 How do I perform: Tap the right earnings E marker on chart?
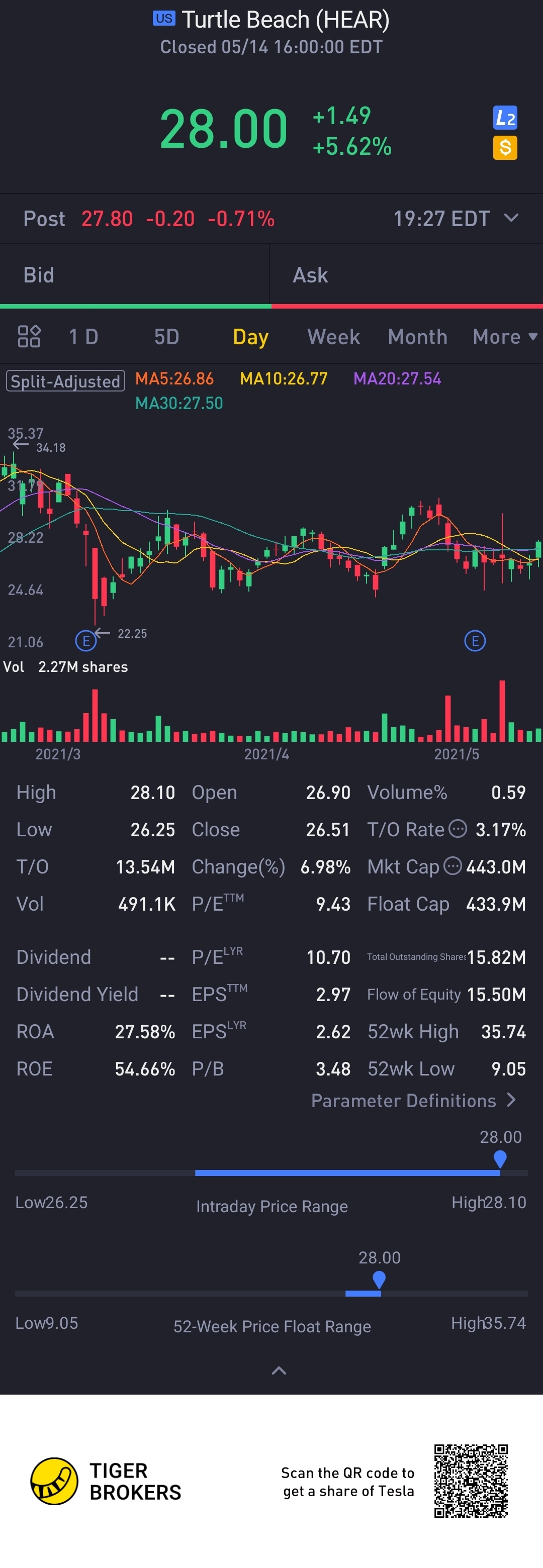click(x=475, y=640)
